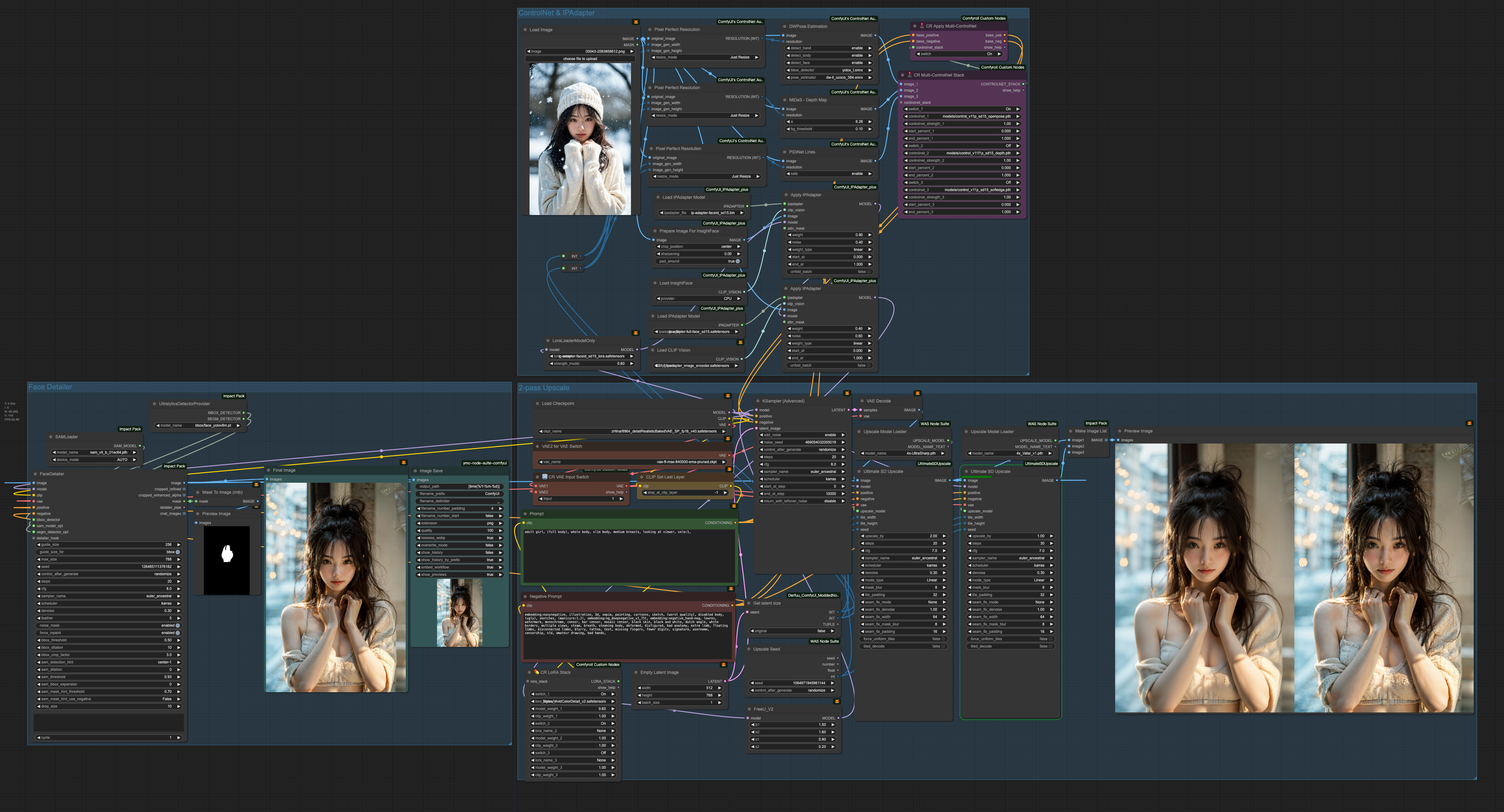
Task: Click the fox badge above the VAE Decode node
Action: point(917,394)
